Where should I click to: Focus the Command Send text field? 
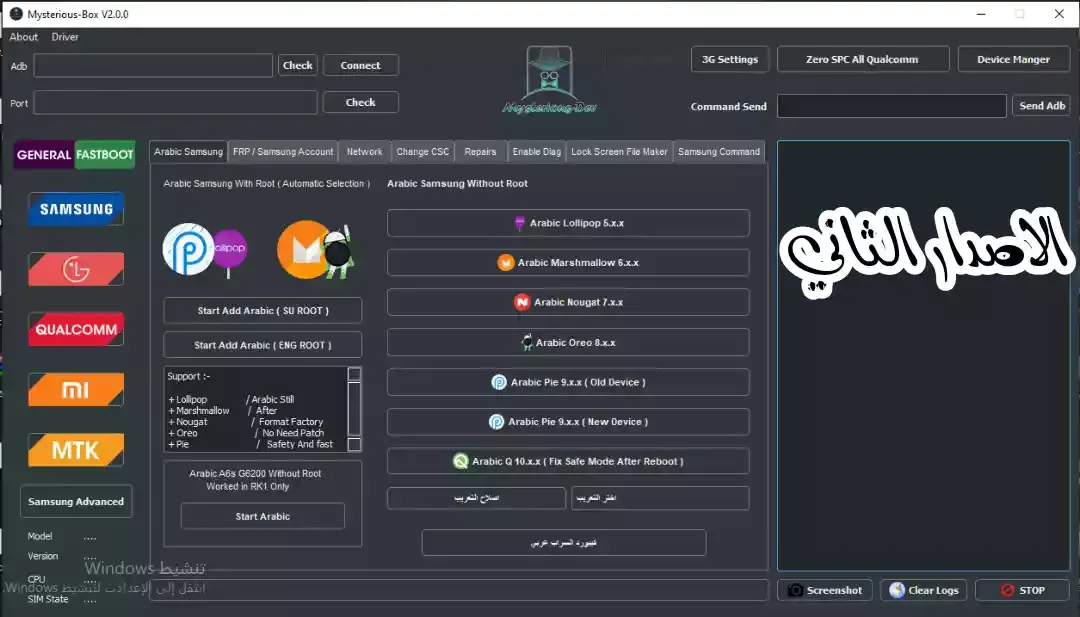(x=891, y=106)
